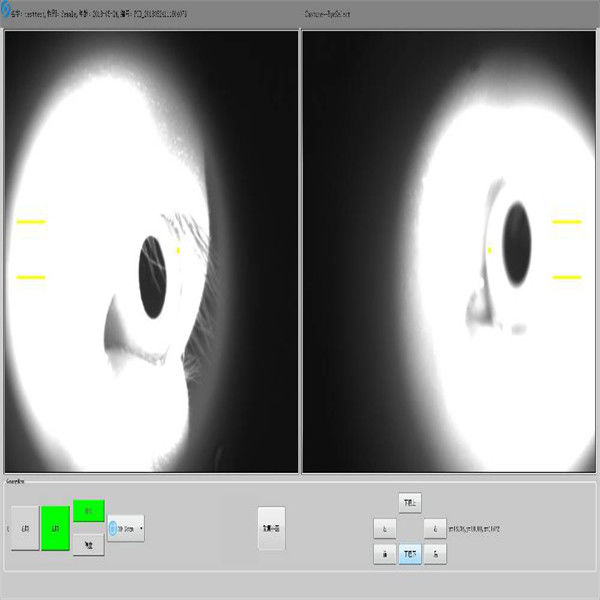This screenshot has height=600, width=600.
Task: Open the dropdown arrow beside the blue circle
Action: point(141,528)
